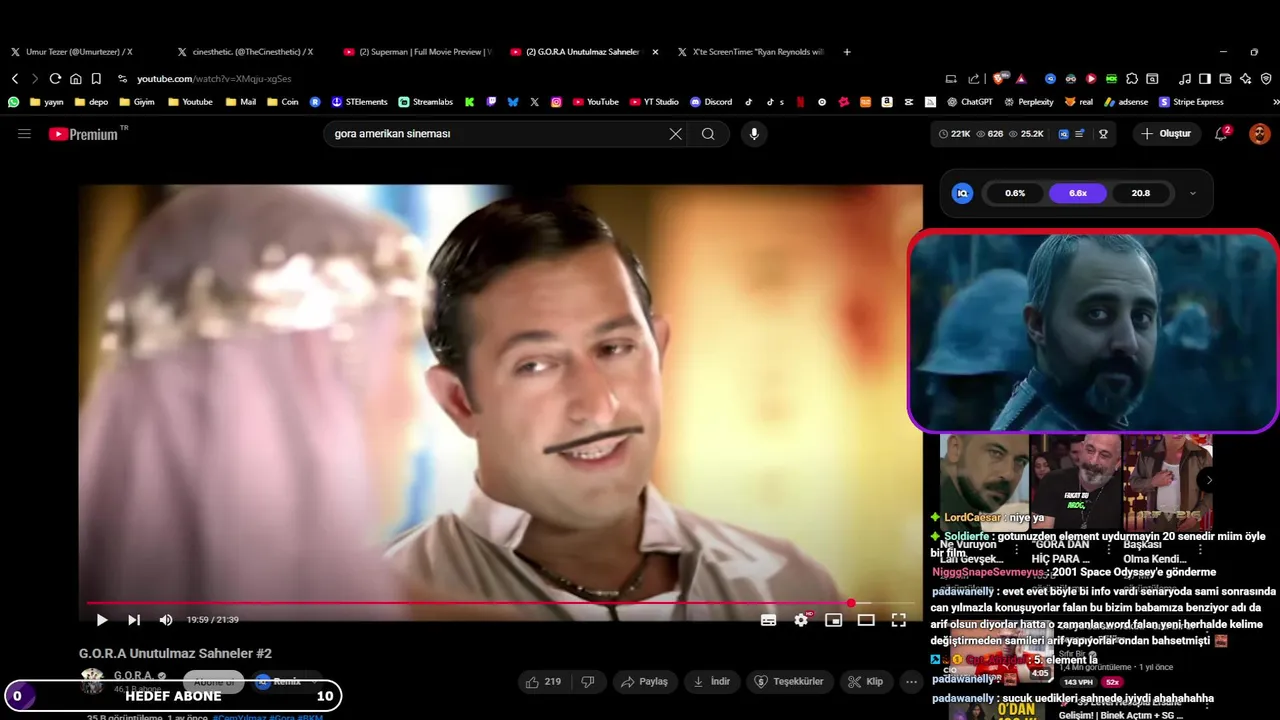Go back in browser history
1280x720 pixels.
coord(15,79)
